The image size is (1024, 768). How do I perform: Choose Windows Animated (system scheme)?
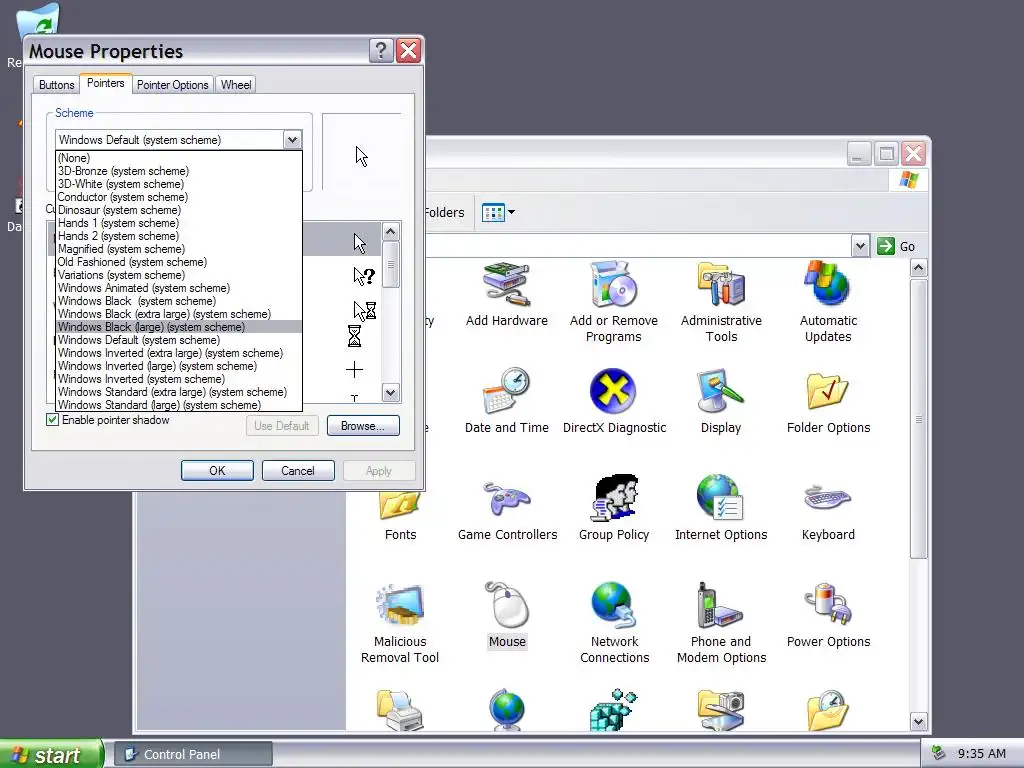click(x=179, y=288)
